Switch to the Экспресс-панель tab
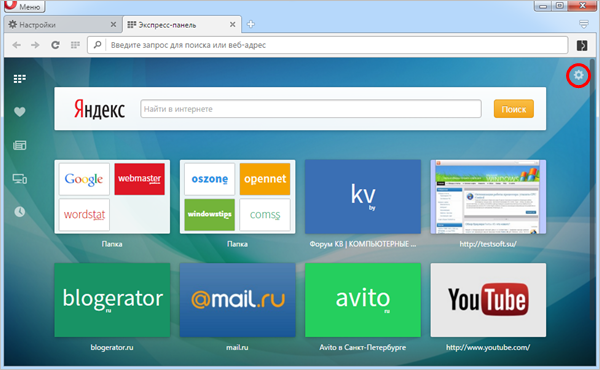This screenshot has width=600, height=370. pyautogui.click(x=182, y=24)
